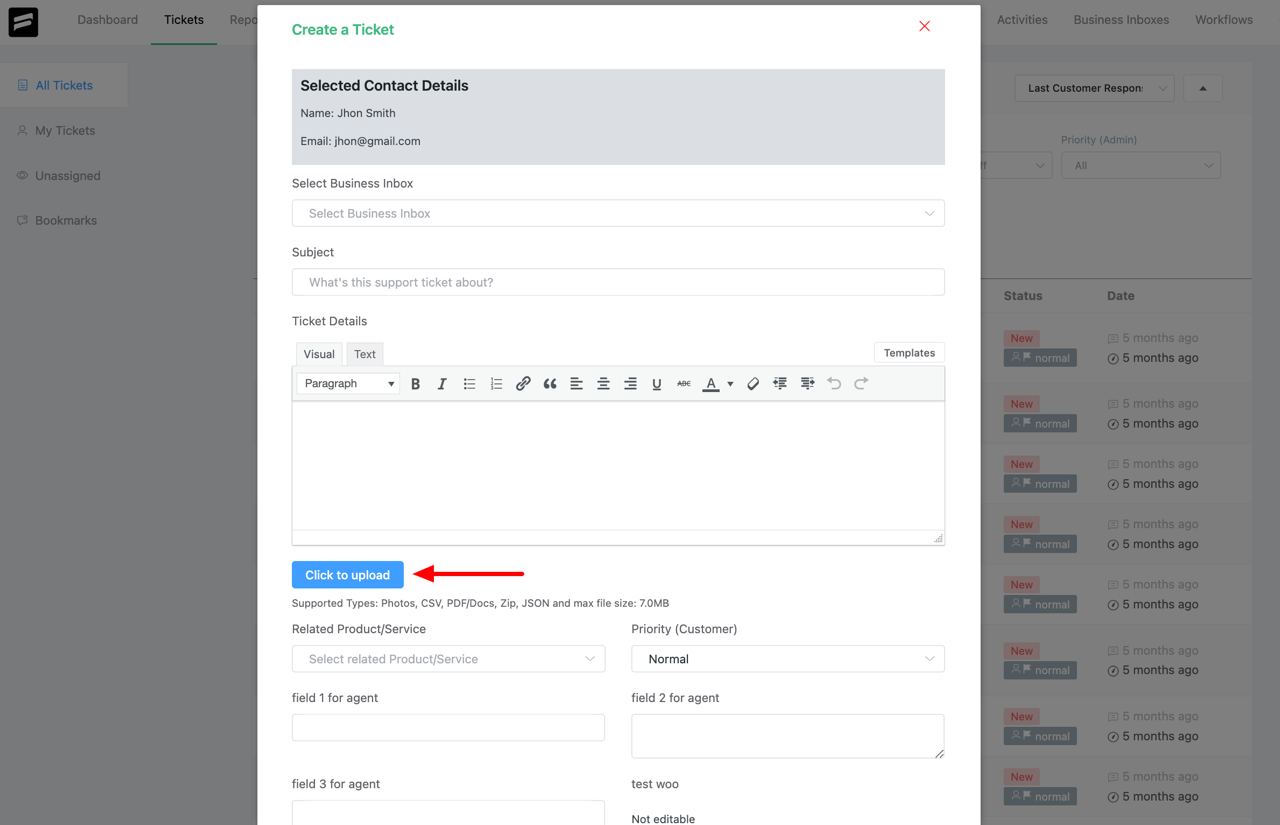Open the Select Business Inbox dropdown
The image size is (1280, 825).
tap(617, 213)
